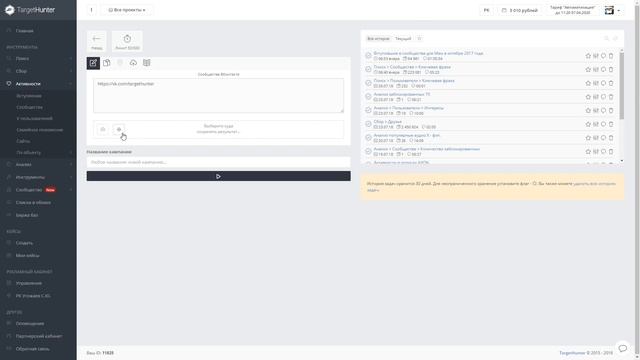Delete the 'Анализ > Пользователи > Интересы' task
Image resolution: width=640 pixels, height=360 pixels.
point(611,110)
